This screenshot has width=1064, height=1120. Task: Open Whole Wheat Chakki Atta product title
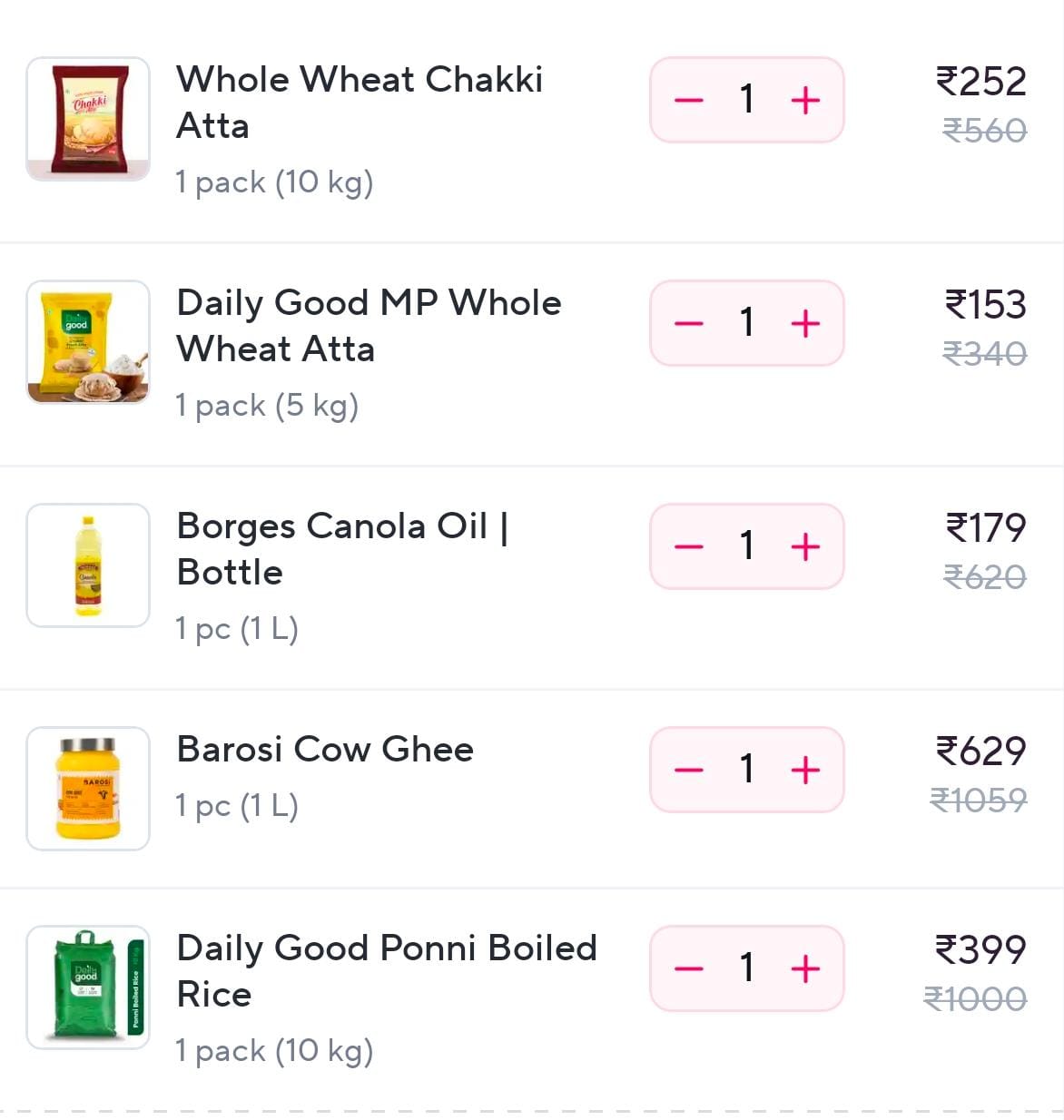tap(359, 102)
